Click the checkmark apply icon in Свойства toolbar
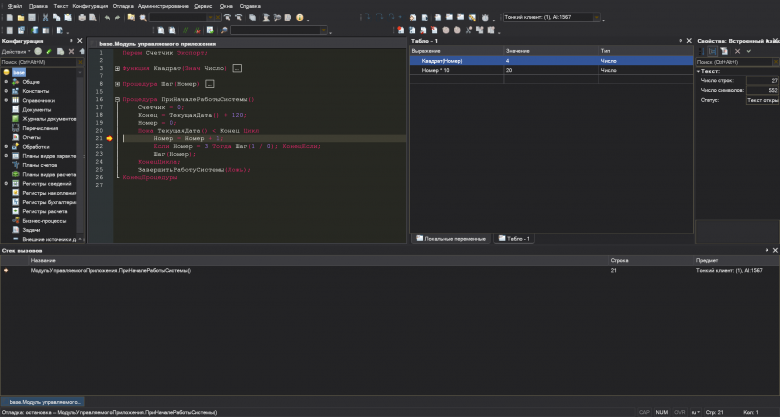Viewport: 780px width, 417px height. pos(749,51)
